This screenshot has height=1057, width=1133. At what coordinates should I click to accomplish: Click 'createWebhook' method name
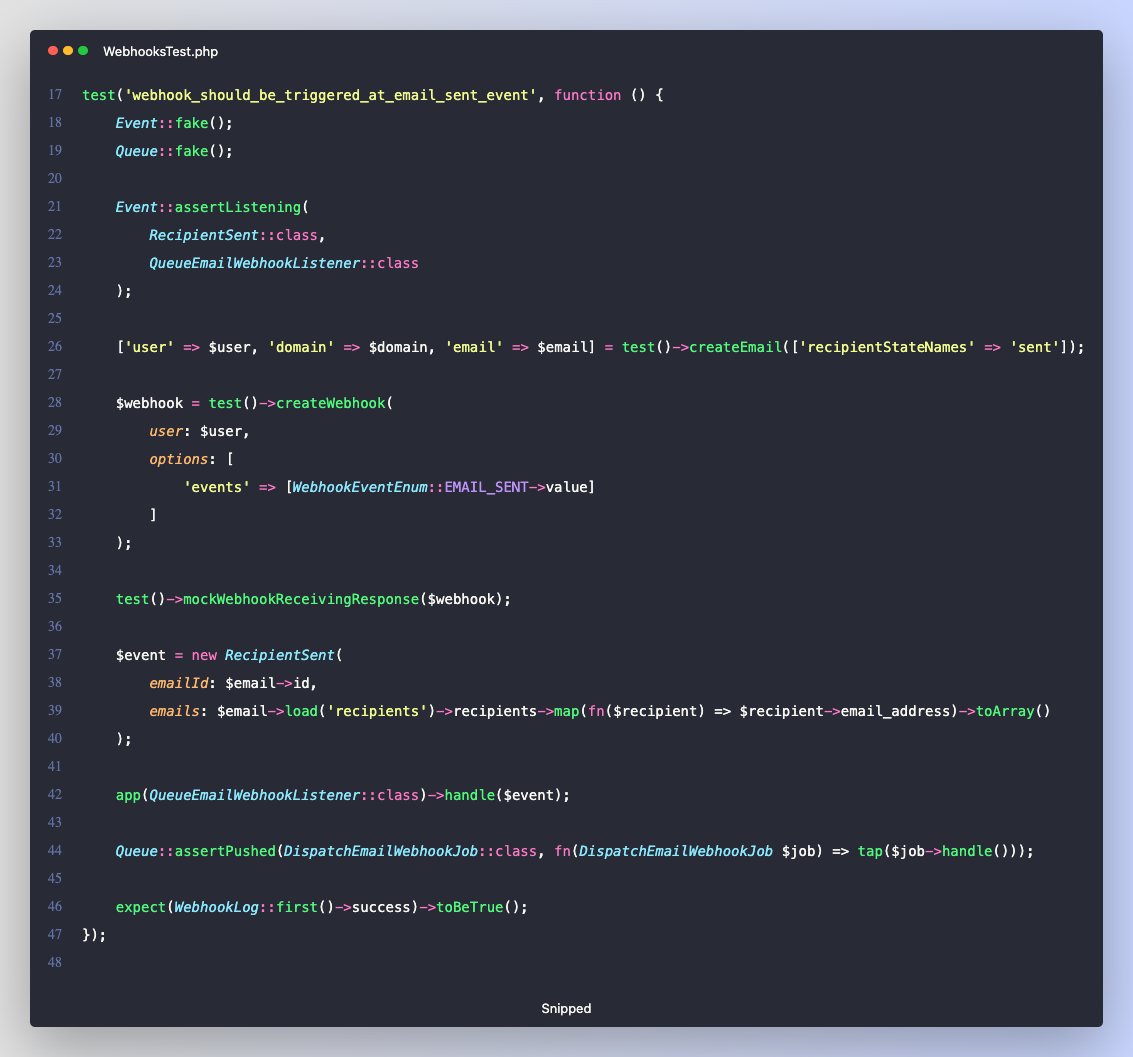pos(331,403)
